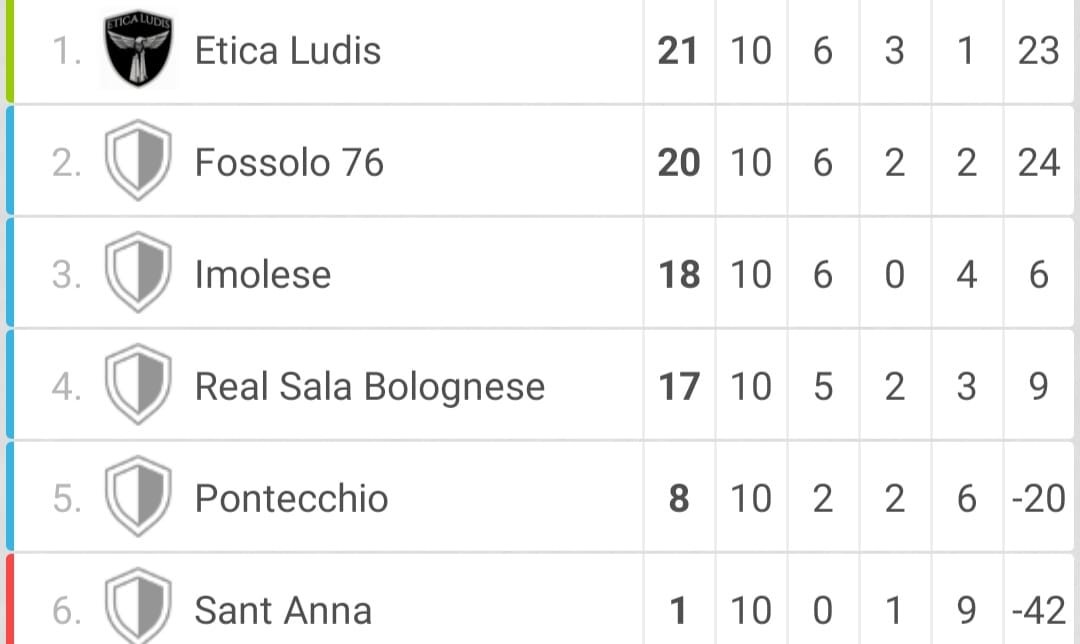Image resolution: width=1080 pixels, height=644 pixels.
Task: Click rank number 1. in first row
Action: (67, 51)
